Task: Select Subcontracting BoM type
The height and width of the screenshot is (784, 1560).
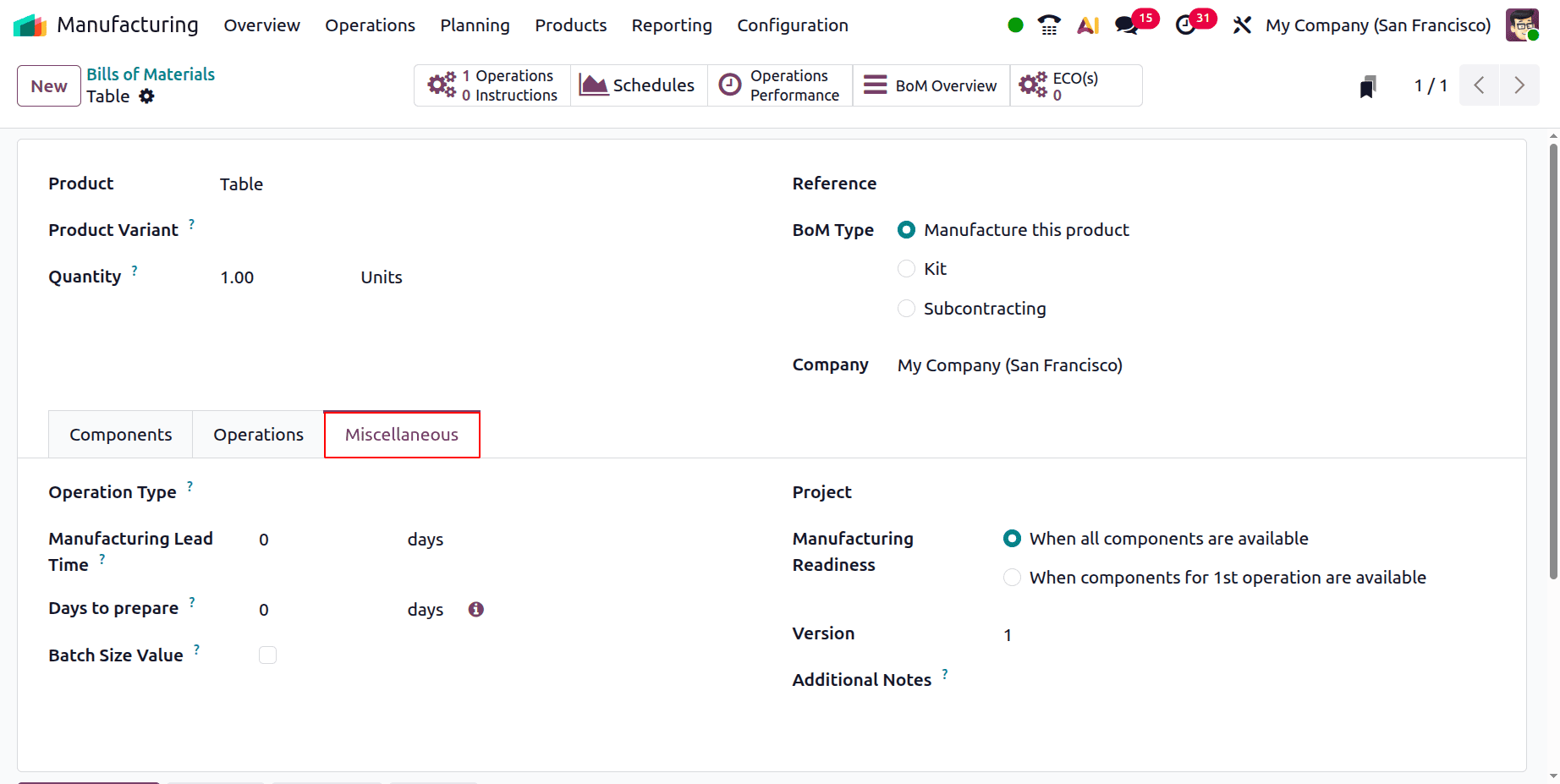Action: 906,309
